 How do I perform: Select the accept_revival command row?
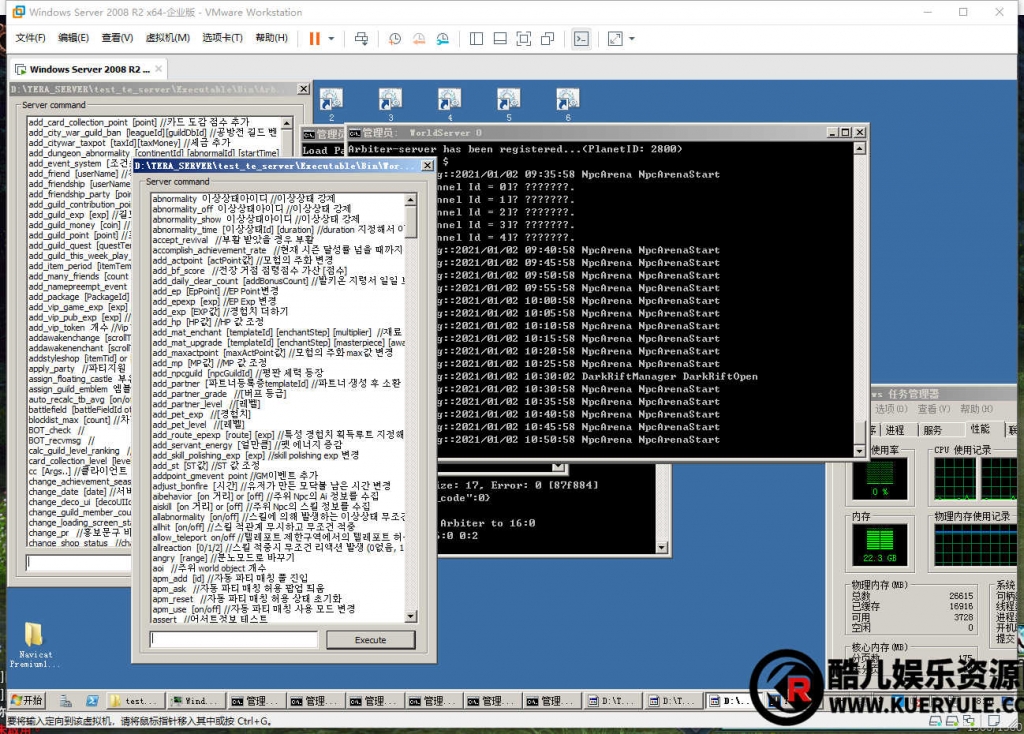click(278, 240)
